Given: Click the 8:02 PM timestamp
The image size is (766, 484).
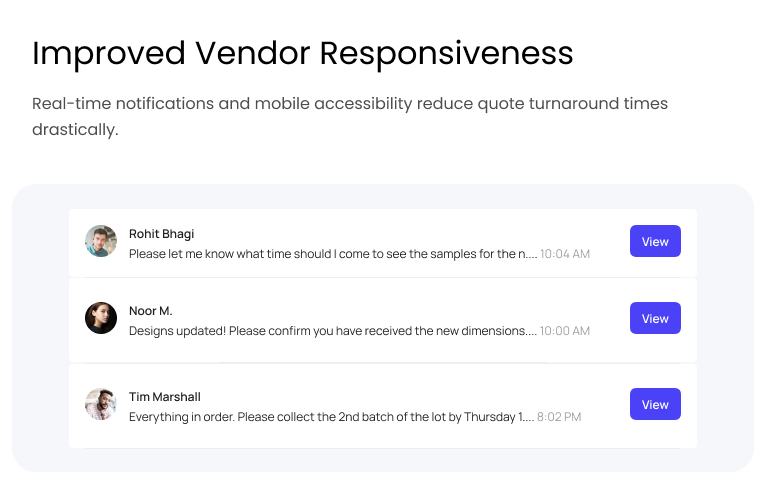Looking at the screenshot, I should point(559,417).
